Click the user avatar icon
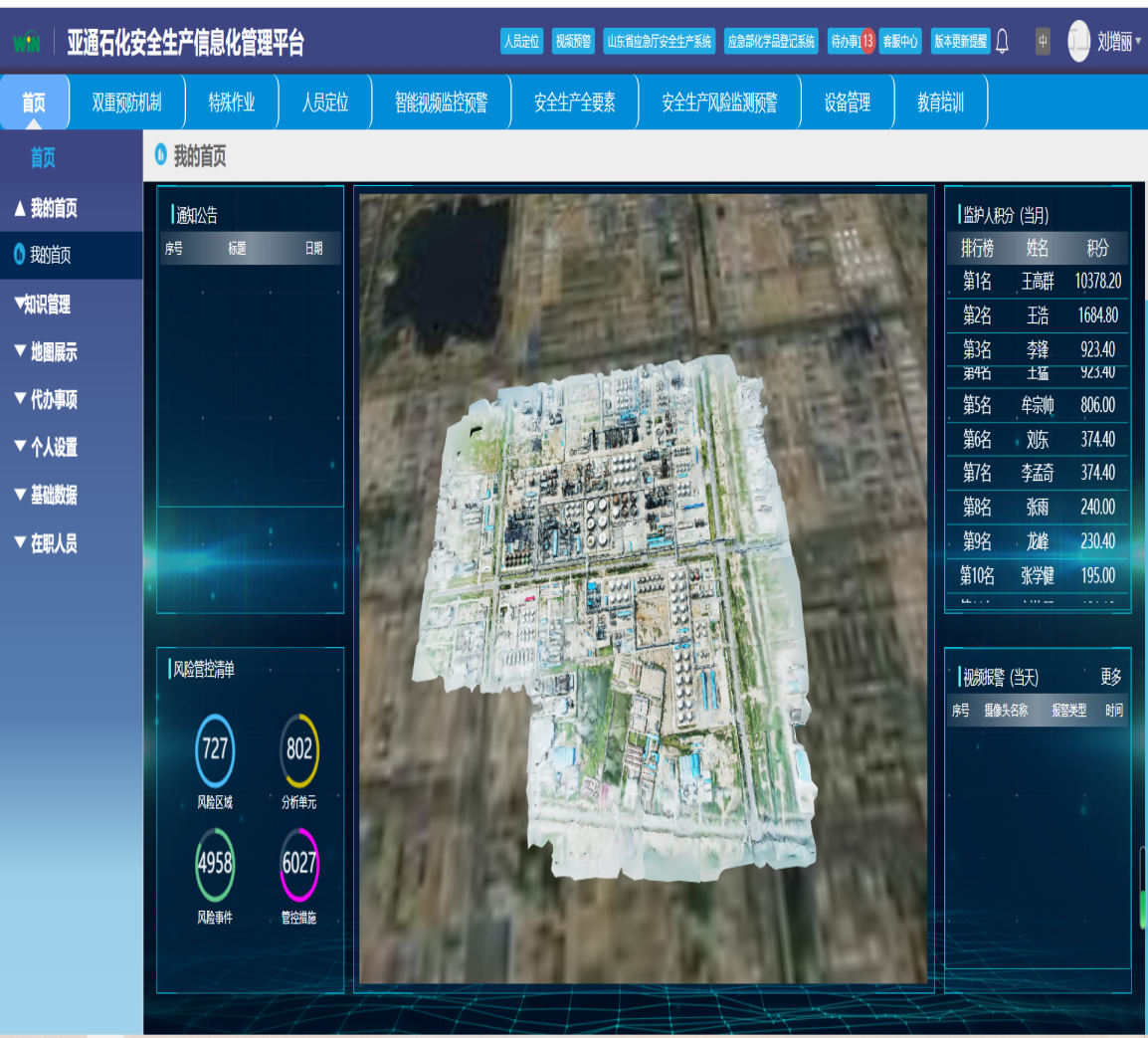The height and width of the screenshot is (1038, 1148). click(x=1078, y=41)
